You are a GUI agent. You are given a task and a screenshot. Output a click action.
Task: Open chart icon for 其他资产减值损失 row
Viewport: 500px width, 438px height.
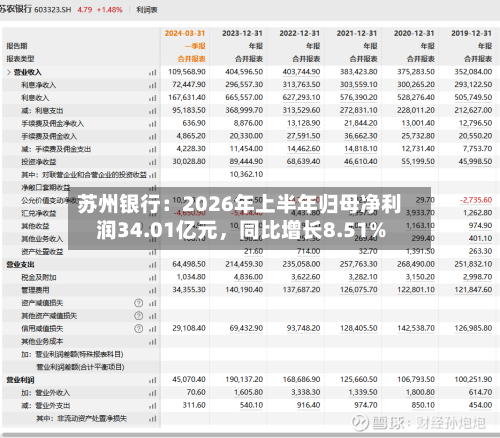tap(152, 316)
